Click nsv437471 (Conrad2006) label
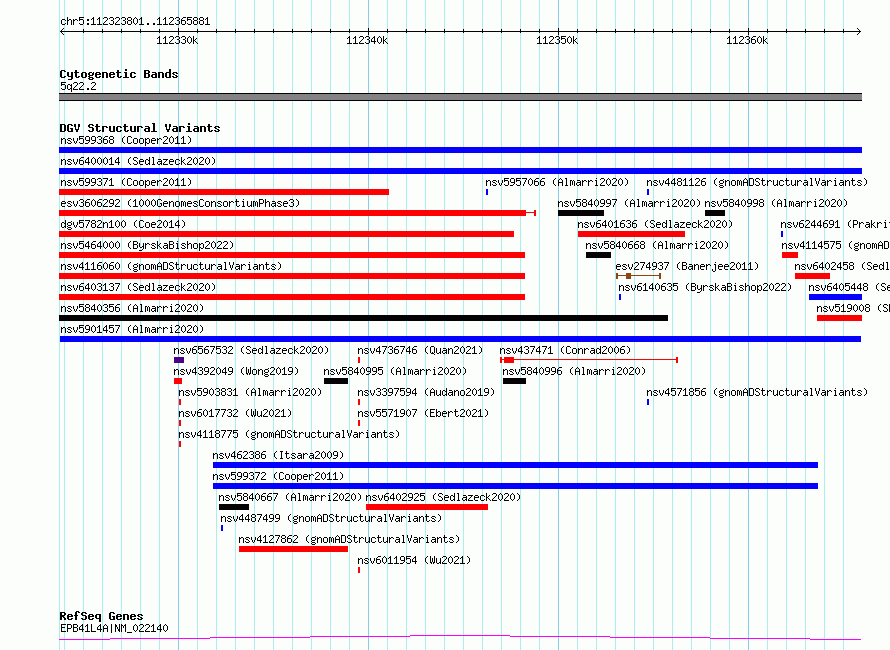 [x=565, y=350]
